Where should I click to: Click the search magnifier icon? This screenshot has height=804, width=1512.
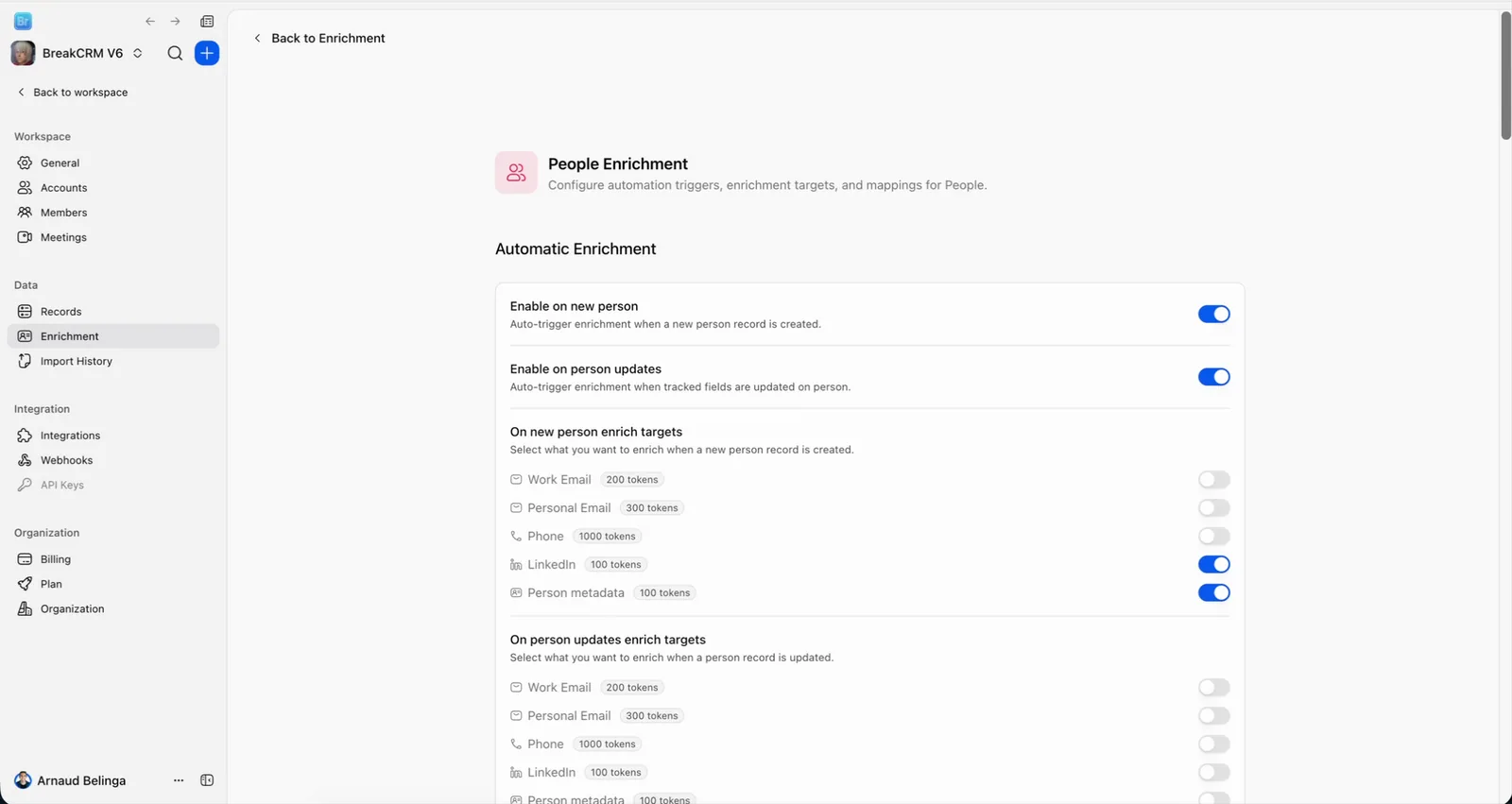(x=175, y=54)
